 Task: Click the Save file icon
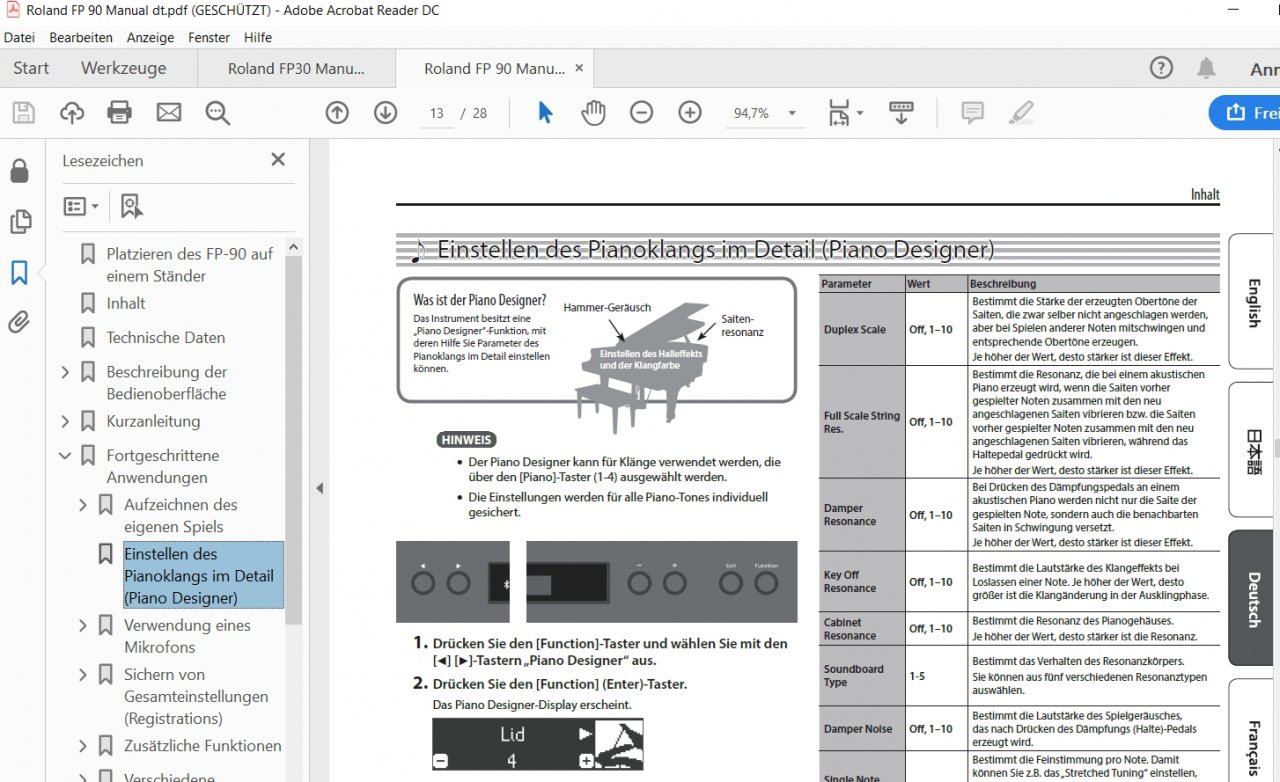click(23, 112)
